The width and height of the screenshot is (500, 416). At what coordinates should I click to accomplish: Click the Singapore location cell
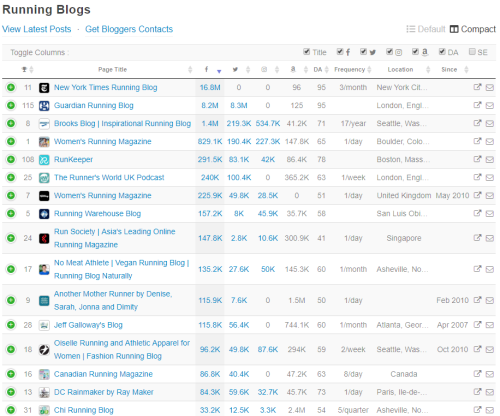click(x=404, y=238)
